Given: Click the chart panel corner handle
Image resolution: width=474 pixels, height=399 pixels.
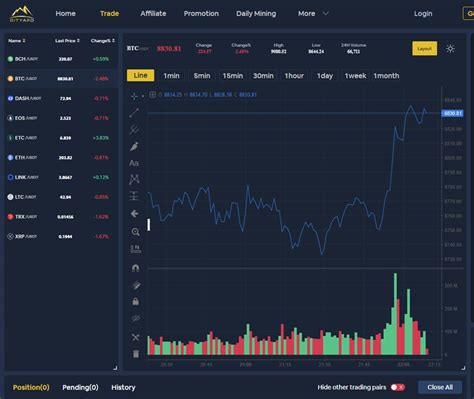Looking at the screenshot, I should pos(463,368).
